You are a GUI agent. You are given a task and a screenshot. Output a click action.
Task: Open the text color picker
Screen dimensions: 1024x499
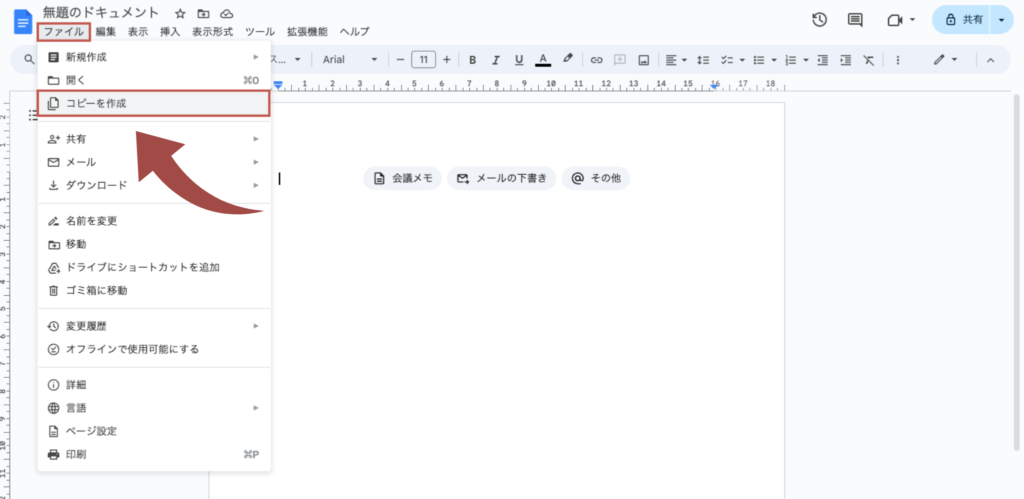(543, 60)
